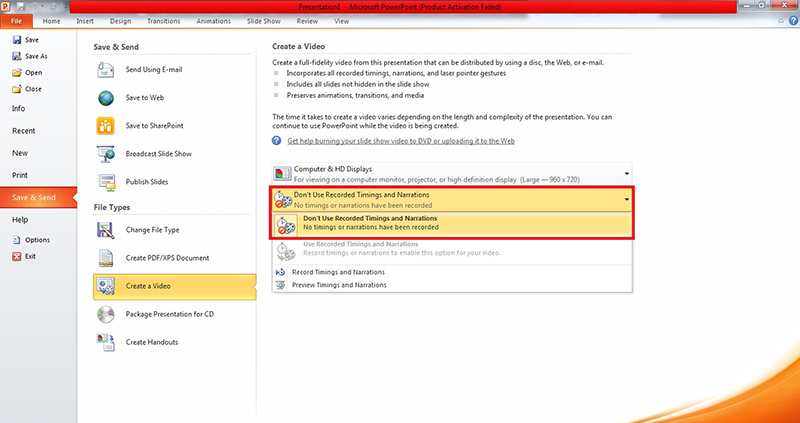
Task: Click the Close folder icon
Action: [17, 89]
